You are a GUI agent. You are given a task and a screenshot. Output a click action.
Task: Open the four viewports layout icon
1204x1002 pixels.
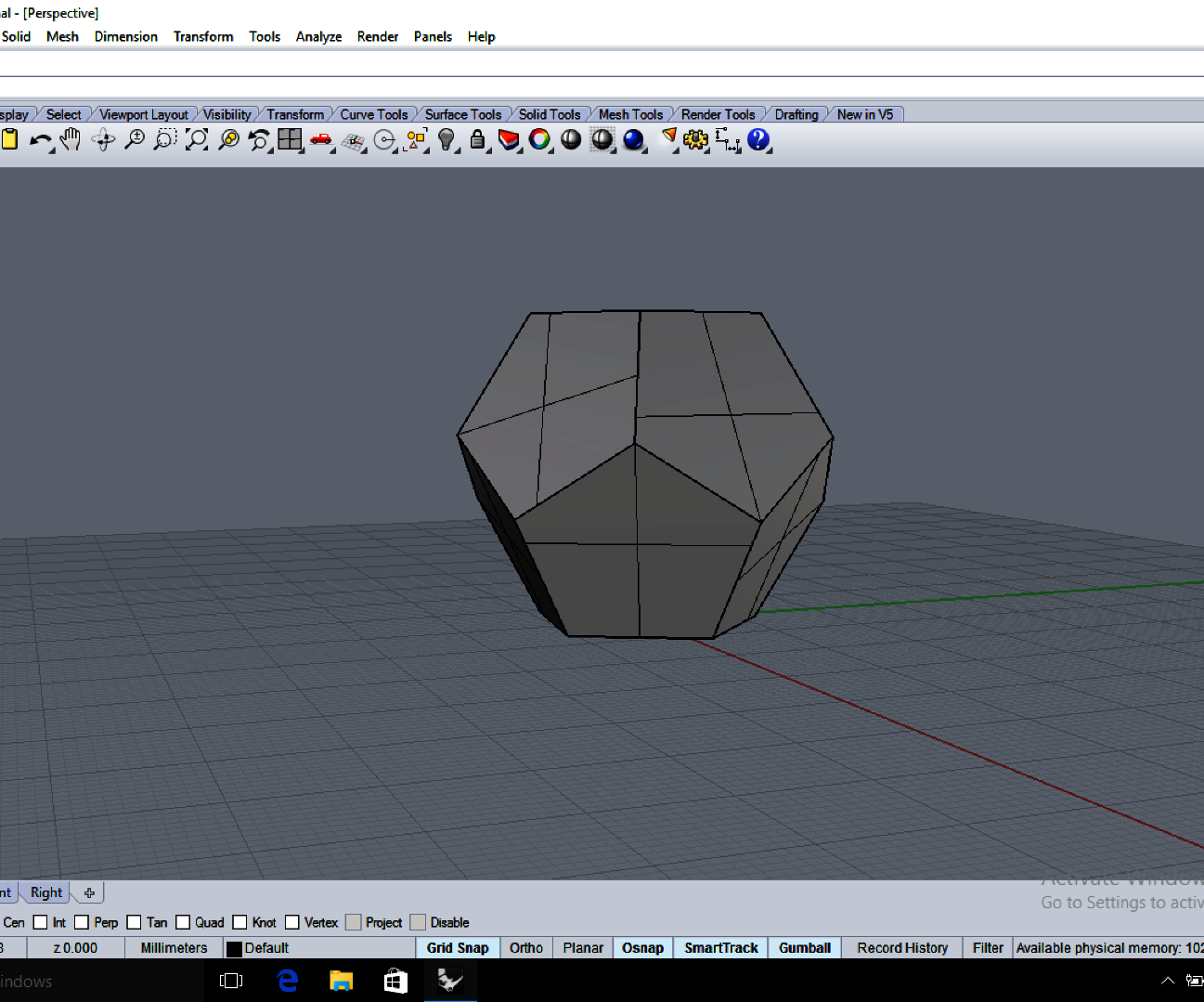point(290,138)
